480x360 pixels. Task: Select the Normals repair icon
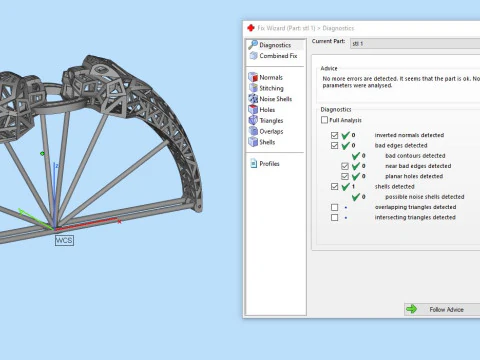point(253,77)
